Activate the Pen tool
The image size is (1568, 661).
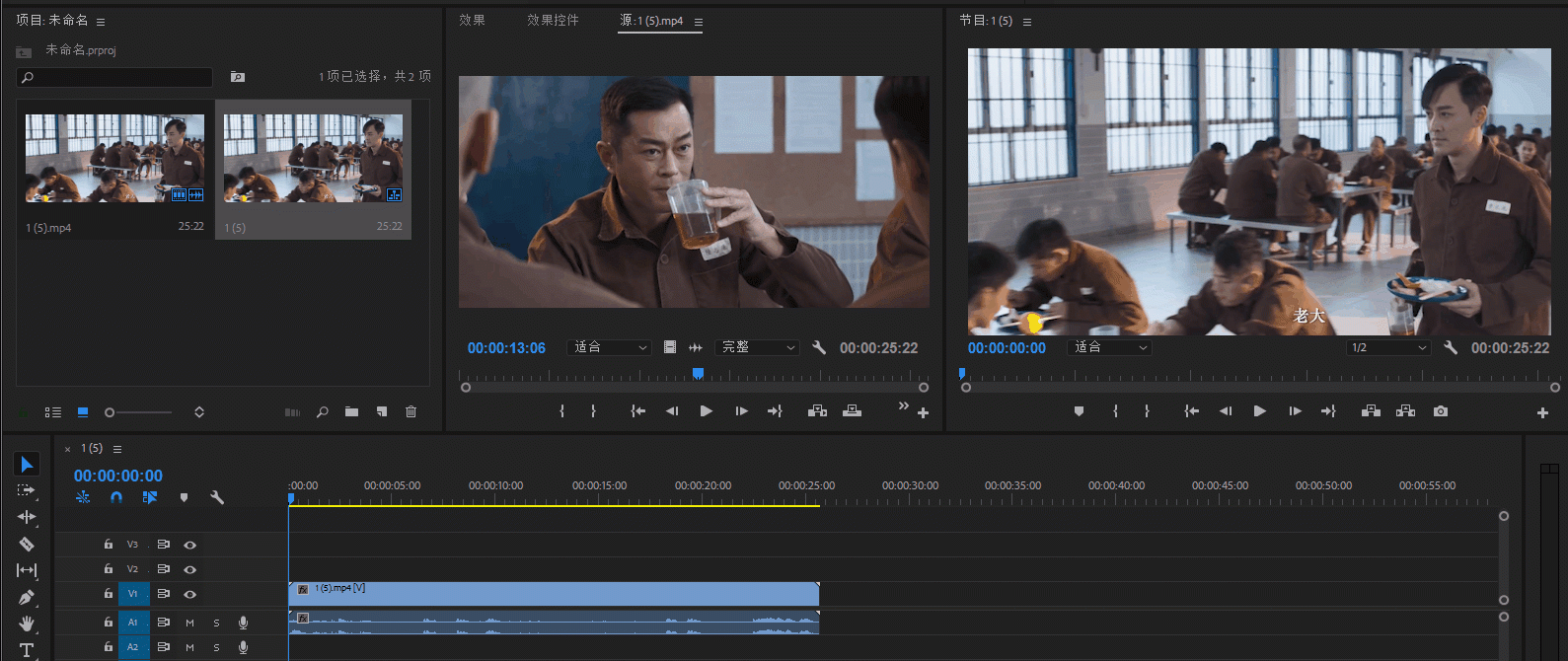27,597
